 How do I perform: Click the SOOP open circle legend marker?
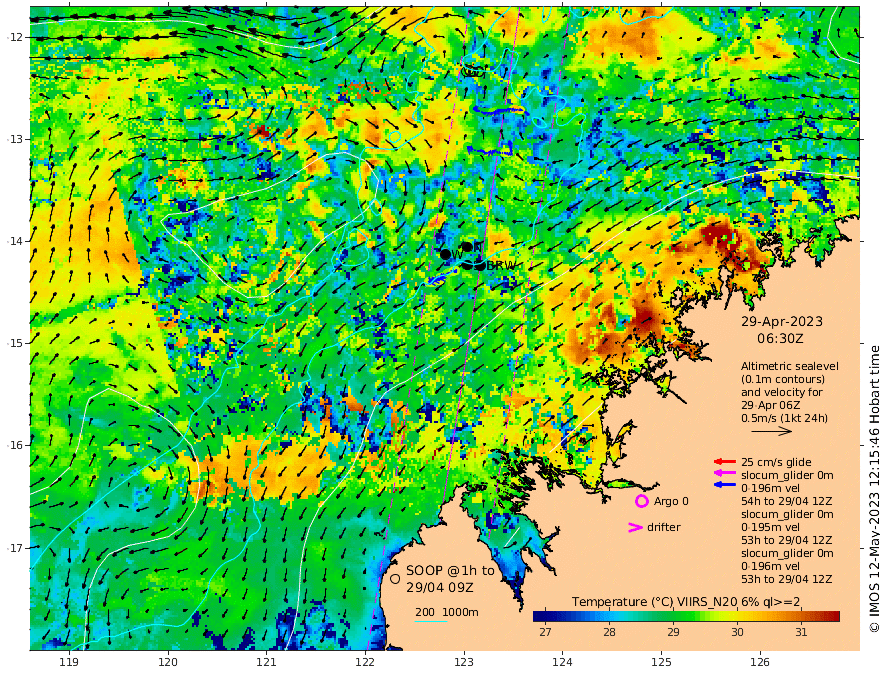tap(395, 578)
